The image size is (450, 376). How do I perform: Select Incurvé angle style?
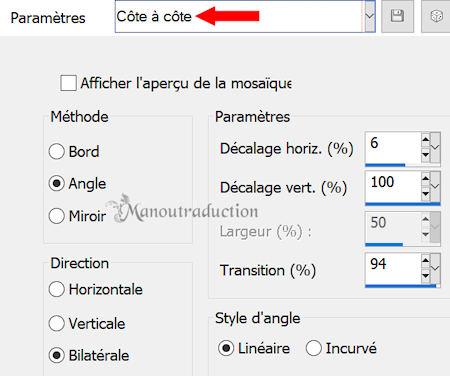click(314, 348)
